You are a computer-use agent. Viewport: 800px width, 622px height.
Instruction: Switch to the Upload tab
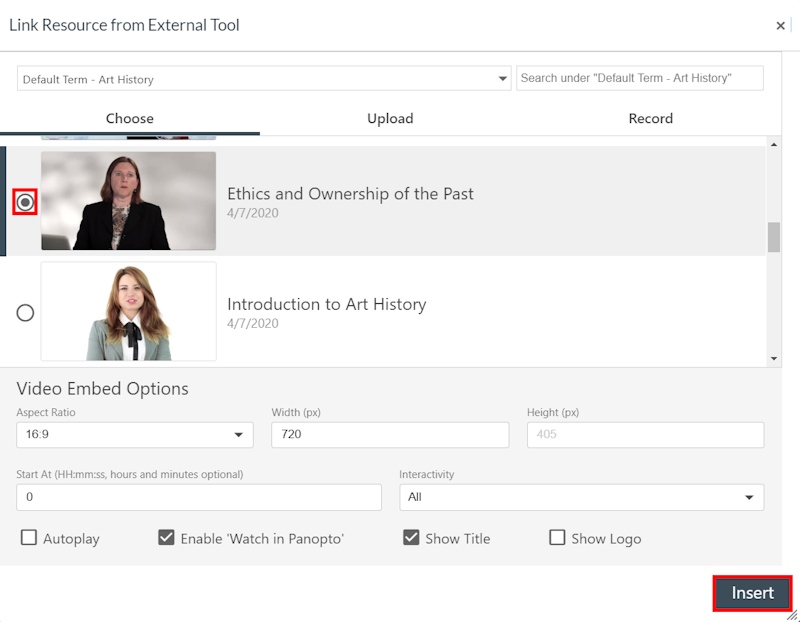click(390, 118)
